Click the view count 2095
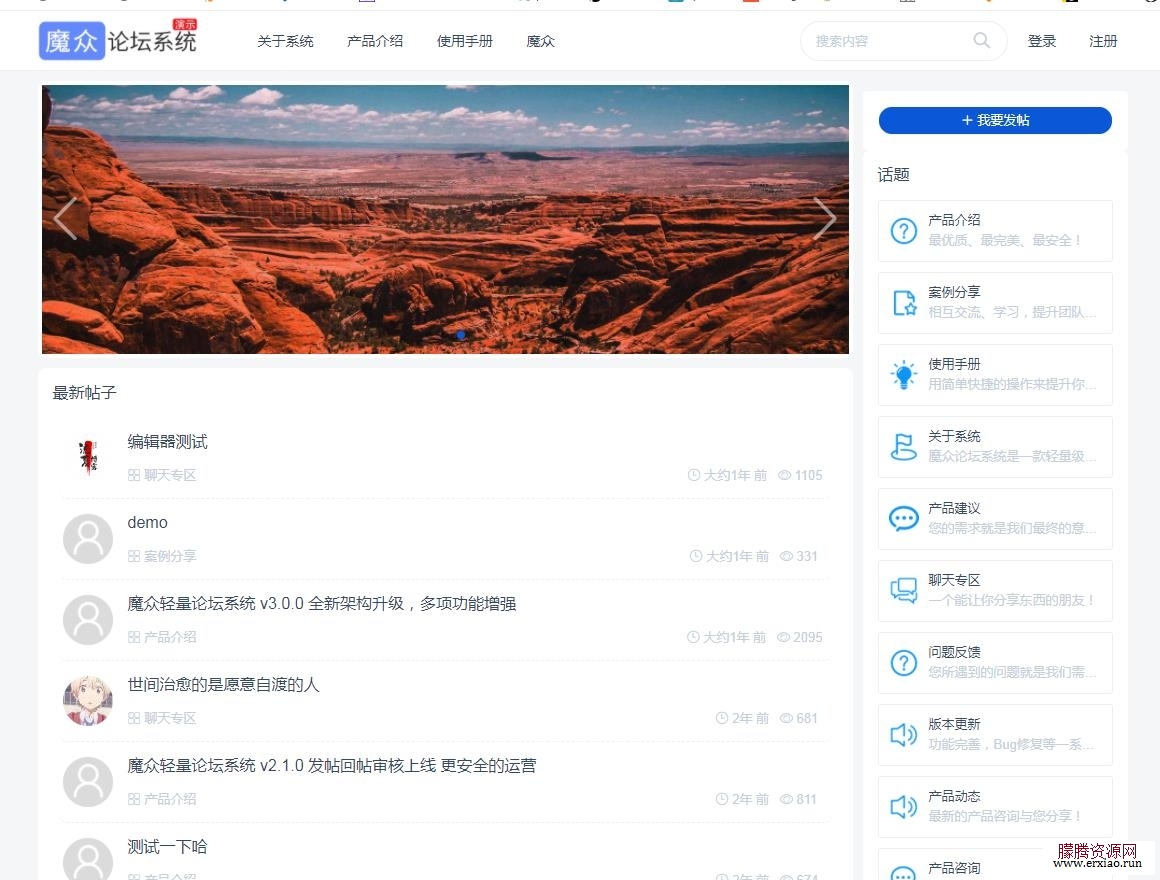 pyautogui.click(x=800, y=637)
